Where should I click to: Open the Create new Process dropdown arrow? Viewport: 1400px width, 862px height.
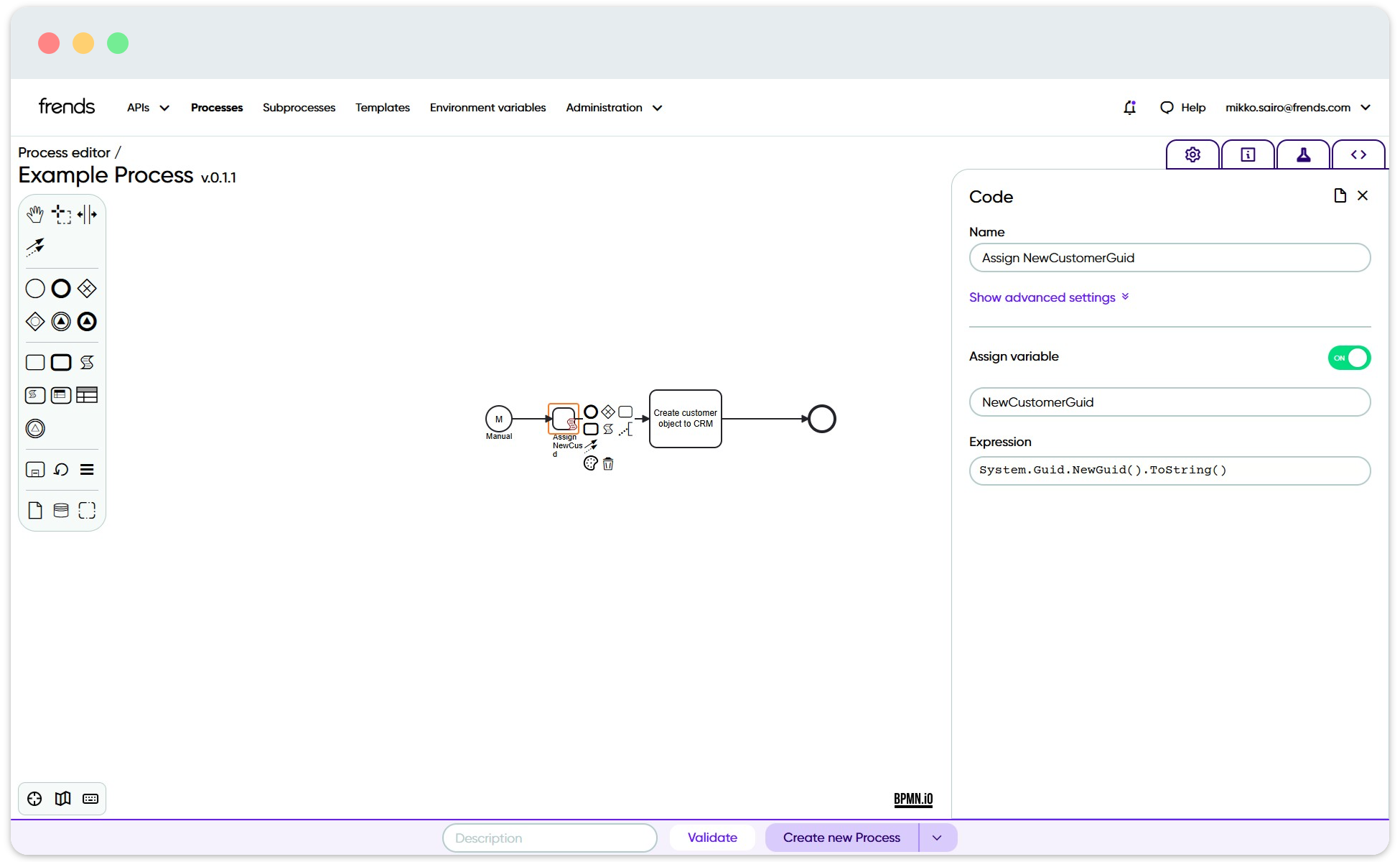(937, 838)
